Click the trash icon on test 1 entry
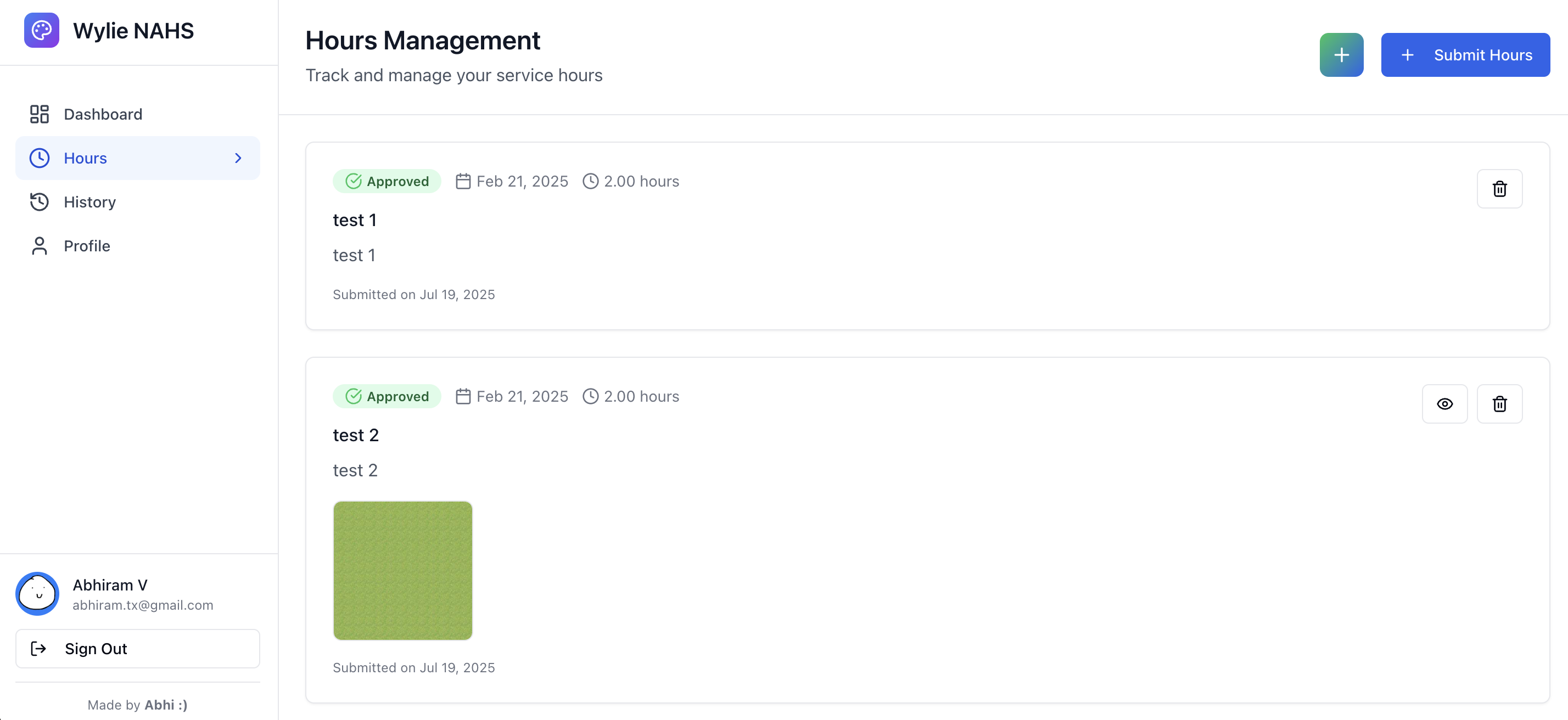 (x=1500, y=189)
